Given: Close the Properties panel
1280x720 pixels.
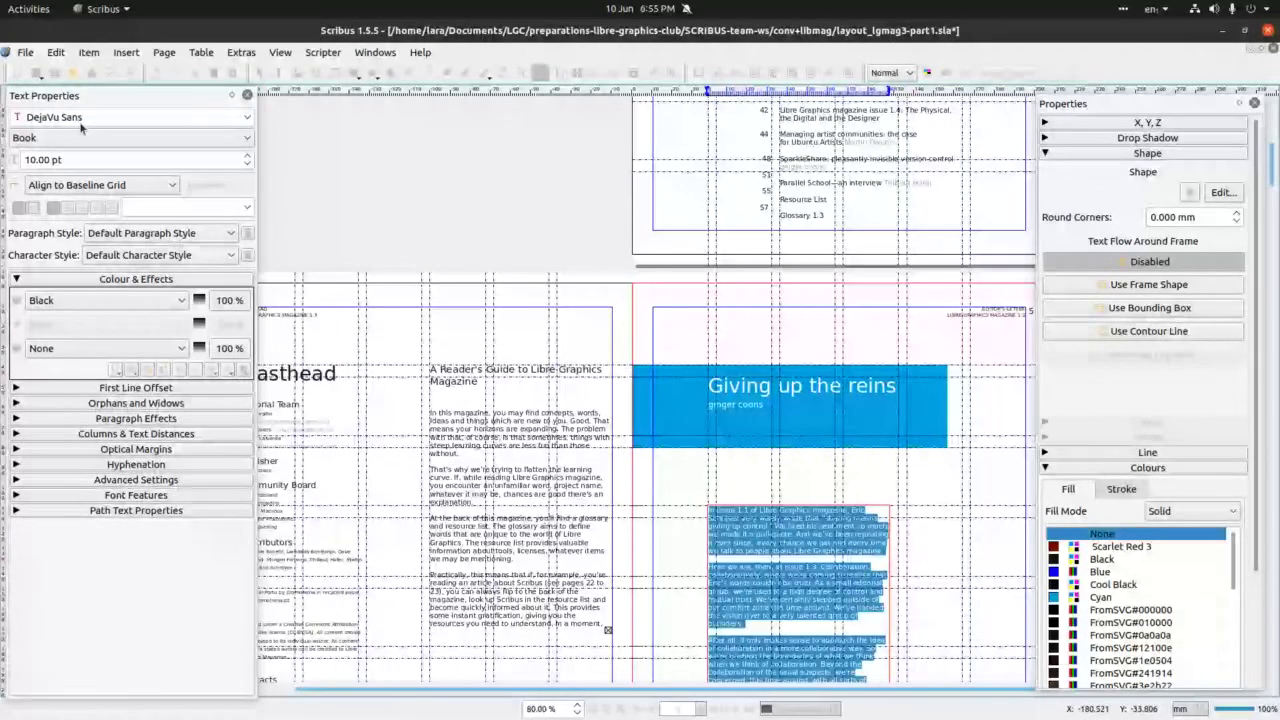Looking at the screenshot, I should coord(1255,103).
